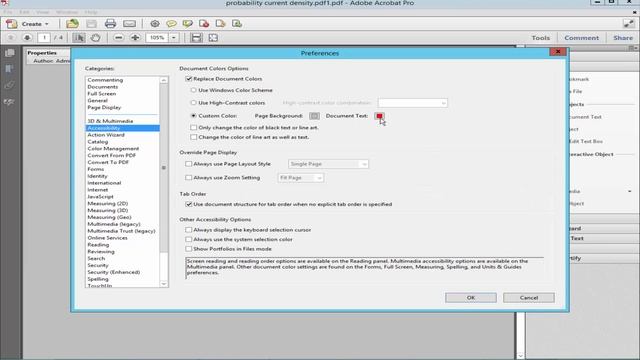Toggle Use document structure for tab order
Image resolution: width=640 pixels, height=360 pixels.
point(189,204)
